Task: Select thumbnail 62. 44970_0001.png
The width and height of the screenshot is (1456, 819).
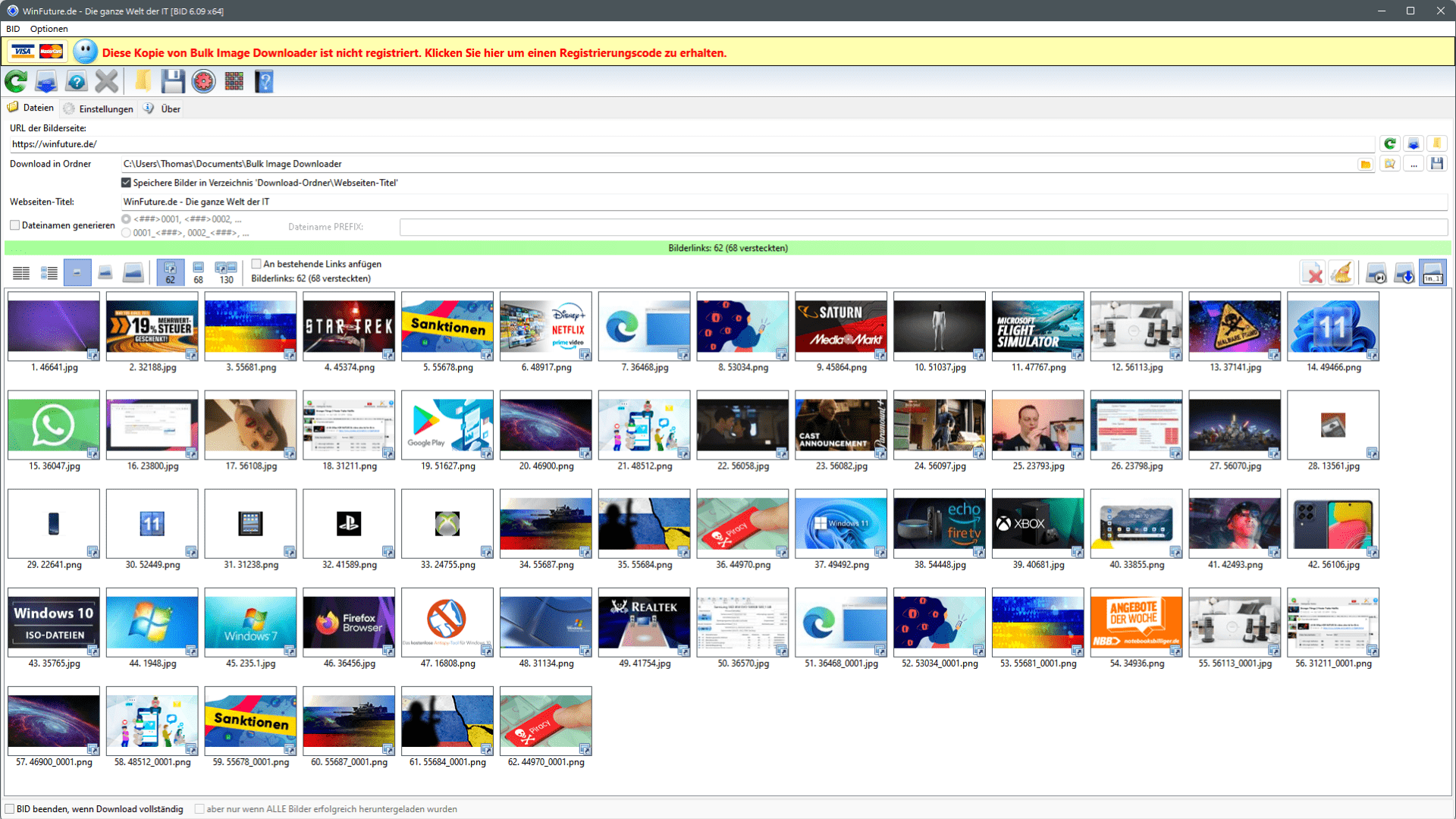Action: (546, 720)
